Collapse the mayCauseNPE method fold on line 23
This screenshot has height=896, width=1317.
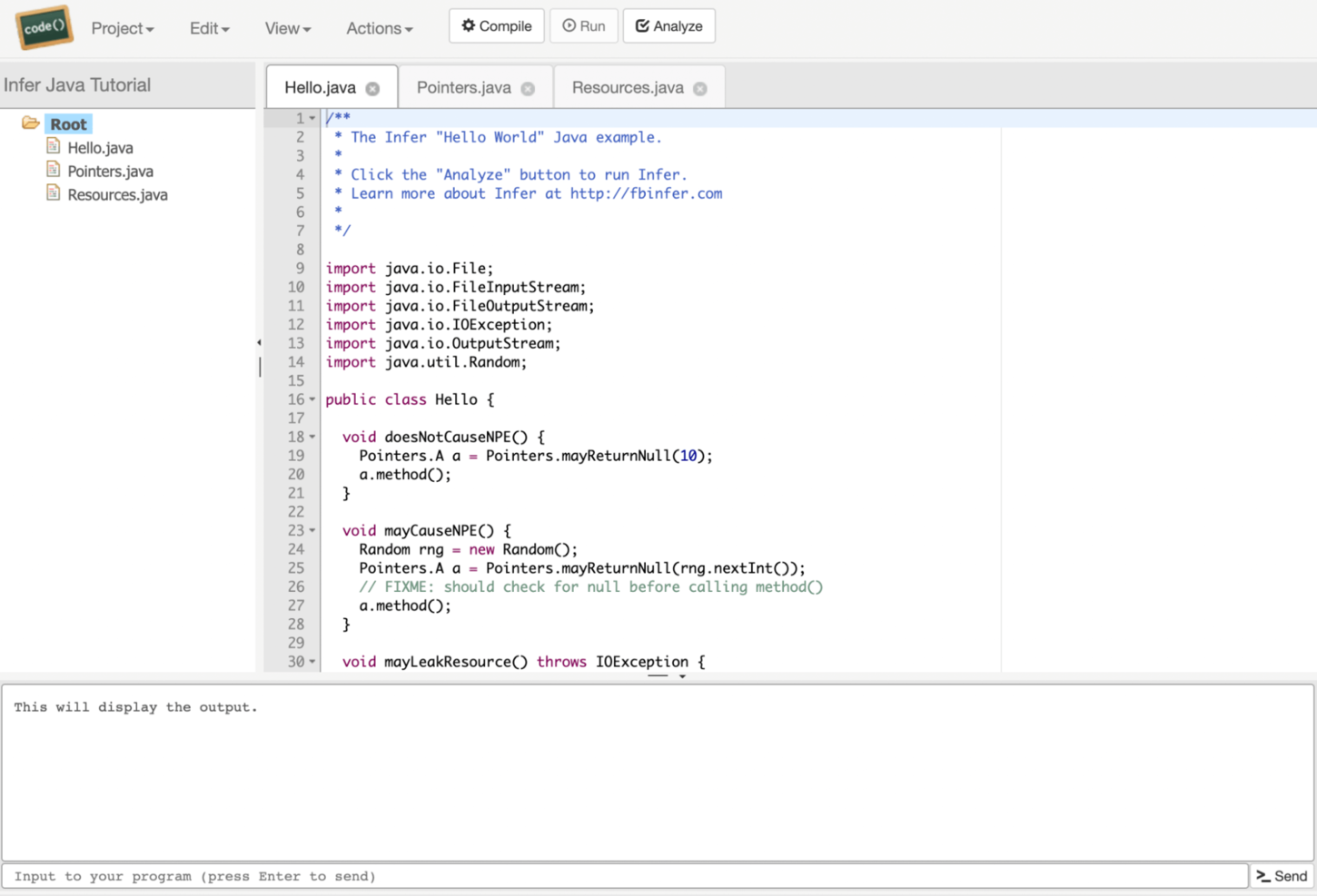312,530
